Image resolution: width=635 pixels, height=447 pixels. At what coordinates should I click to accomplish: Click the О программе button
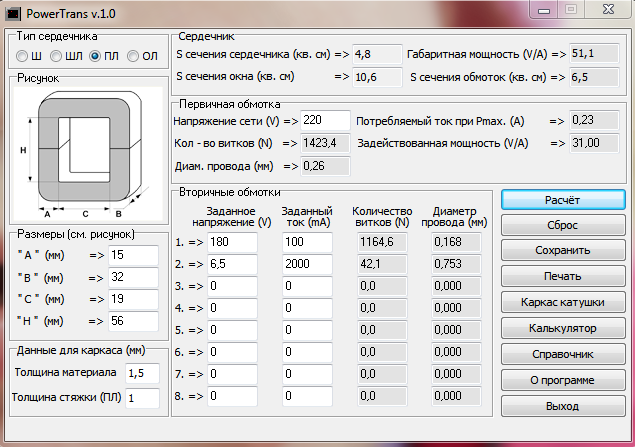click(563, 381)
